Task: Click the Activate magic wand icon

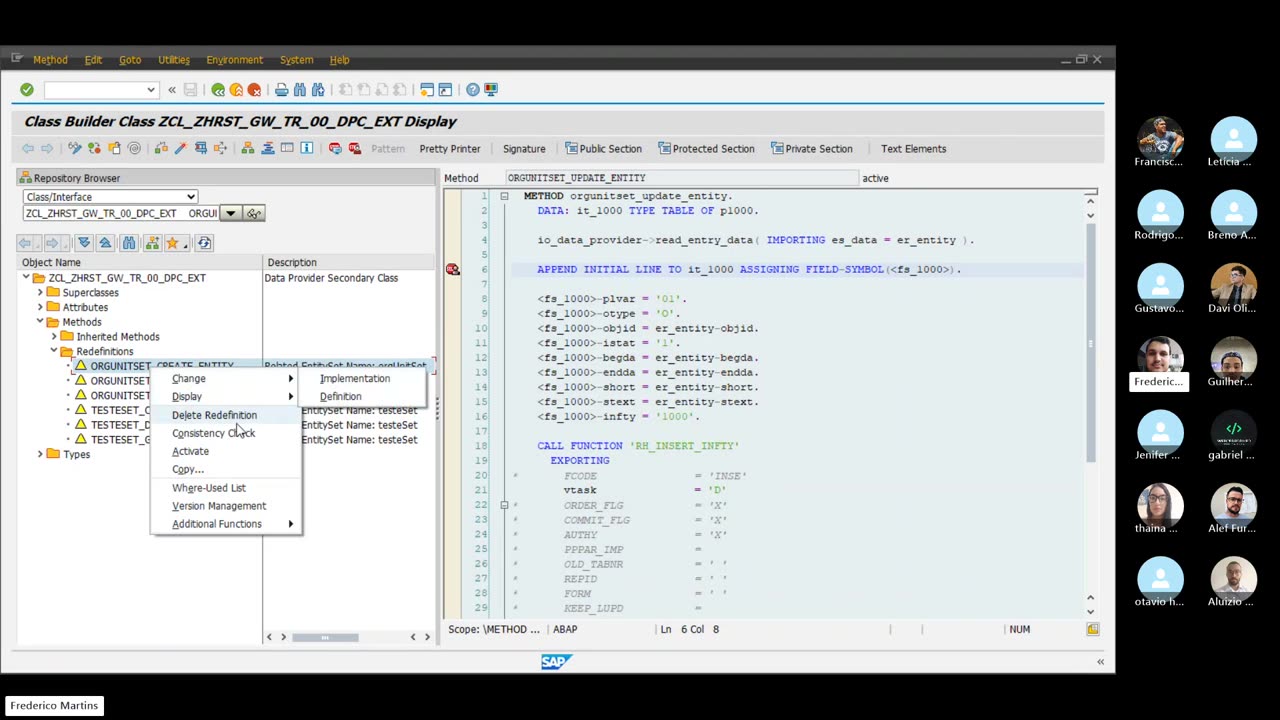Action: [x=181, y=148]
